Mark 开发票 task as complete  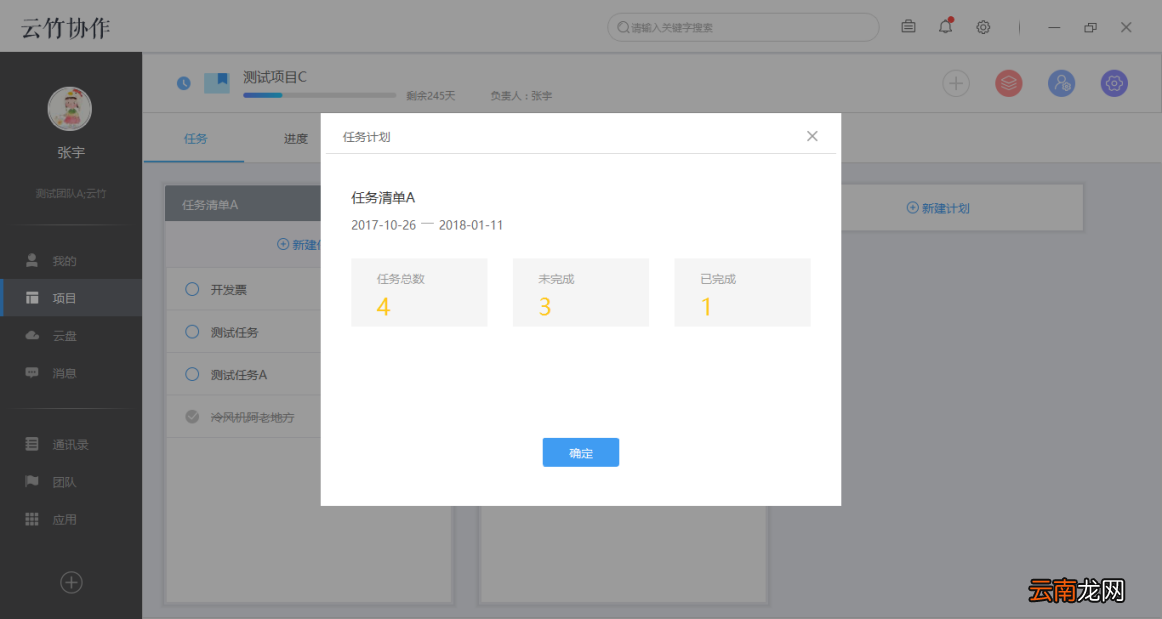coord(192,289)
